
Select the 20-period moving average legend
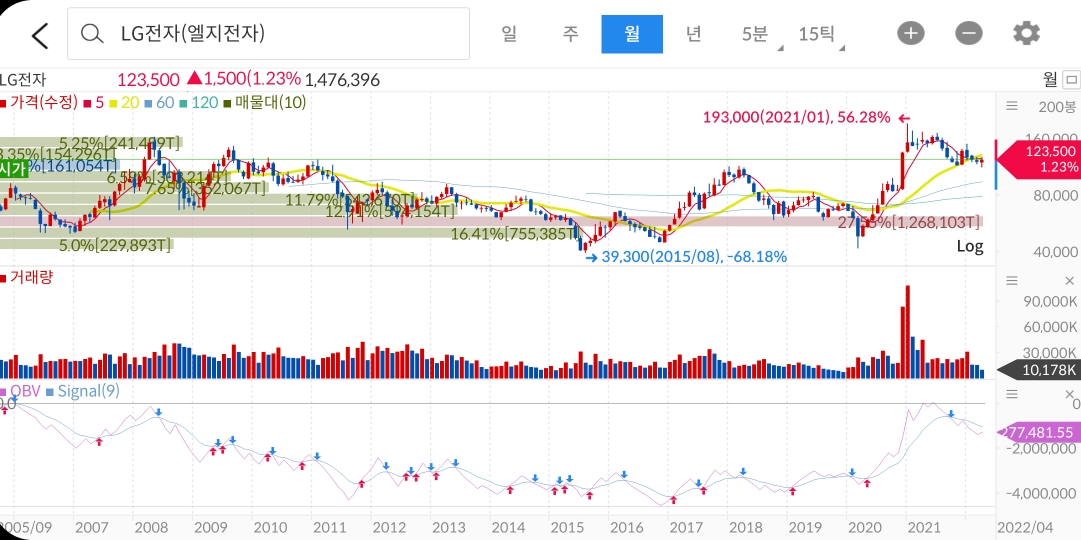[x=124, y=103]
